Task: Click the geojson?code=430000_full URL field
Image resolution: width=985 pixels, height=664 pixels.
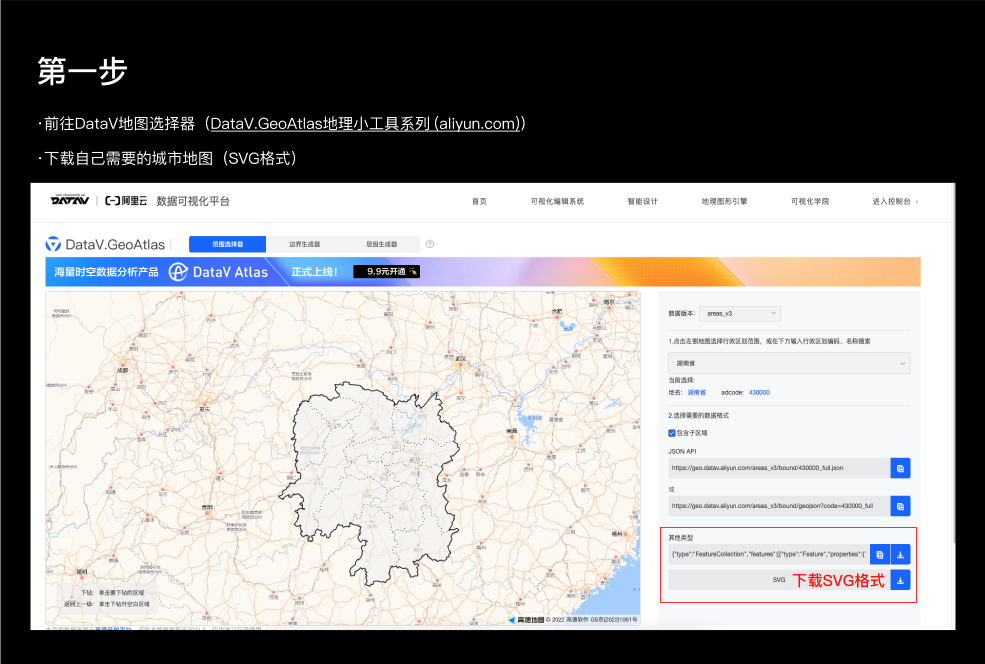Action: [x=779, y=506]
